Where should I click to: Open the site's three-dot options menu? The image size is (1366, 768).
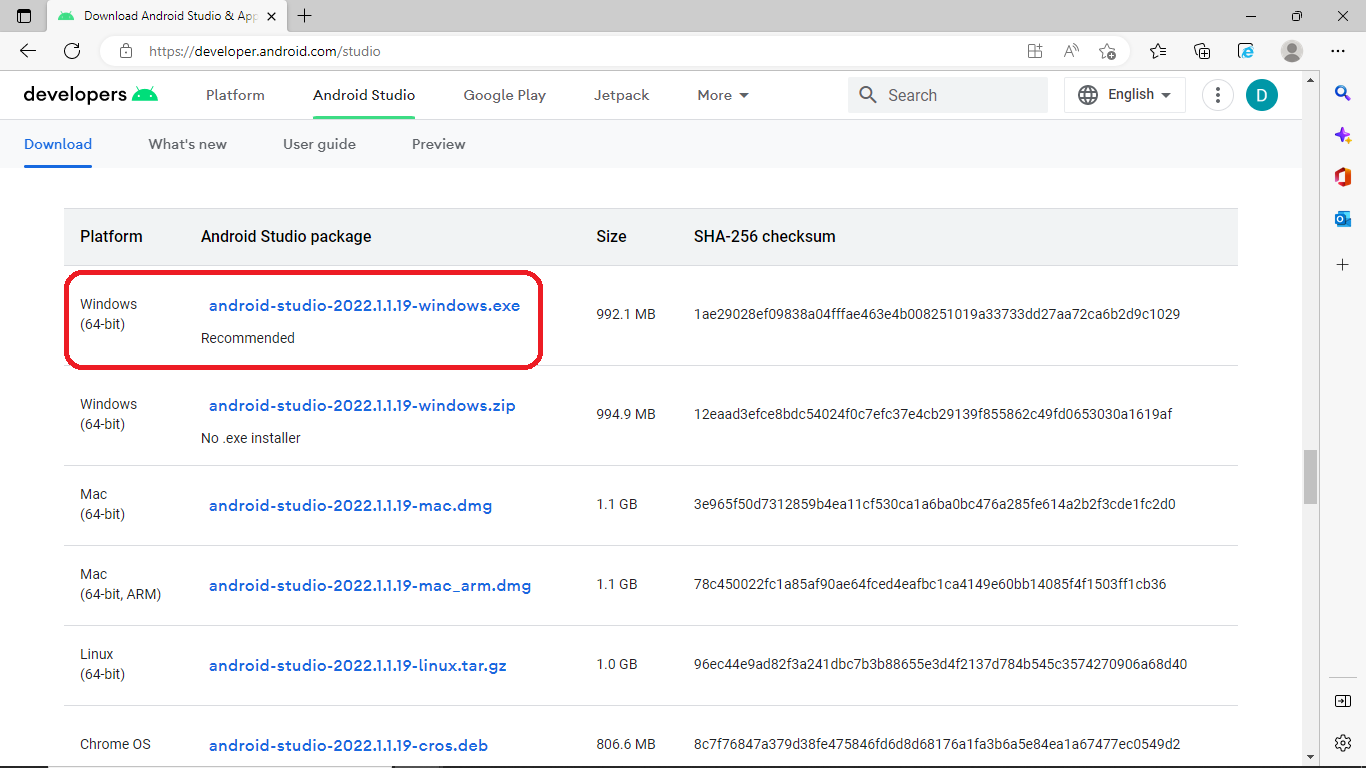[x=1218, y=95]
